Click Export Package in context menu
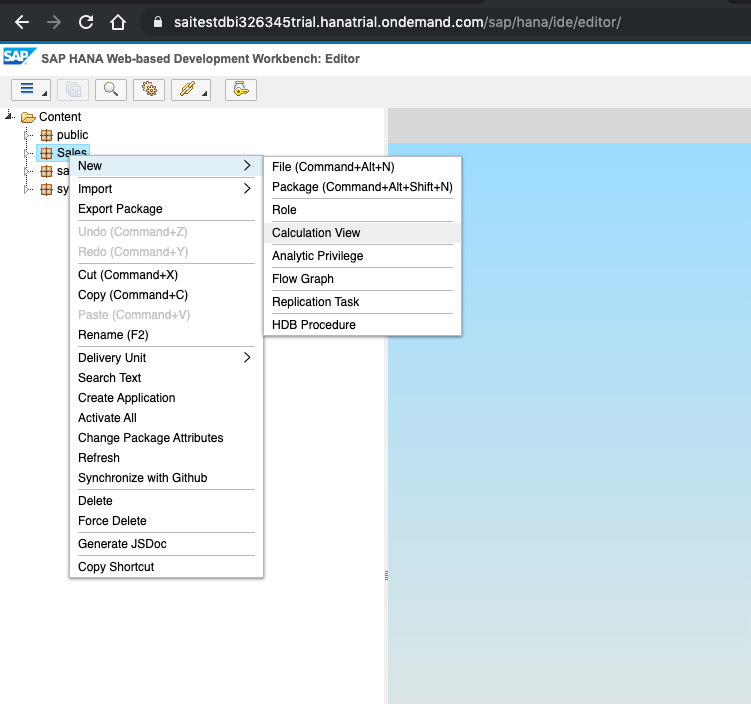Screen dimensions: 751x704 coord(166,209)
